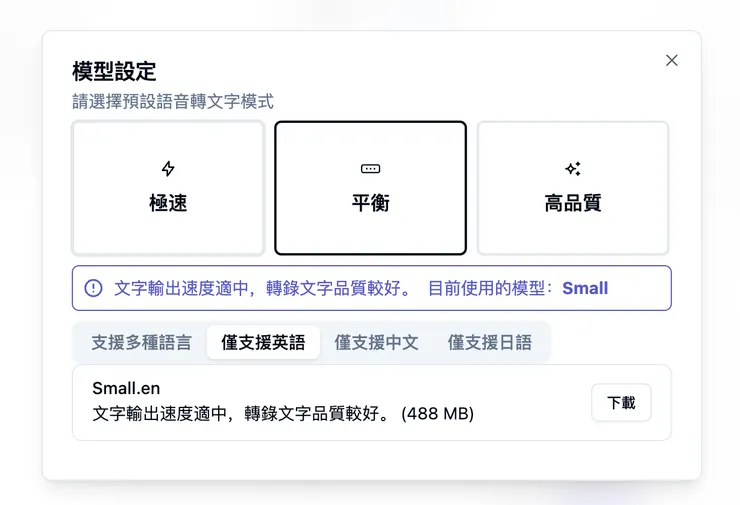Select the 平衡 balanced mode card
The width and height of the screenshot is (740, 505).
tap(370, 188)
